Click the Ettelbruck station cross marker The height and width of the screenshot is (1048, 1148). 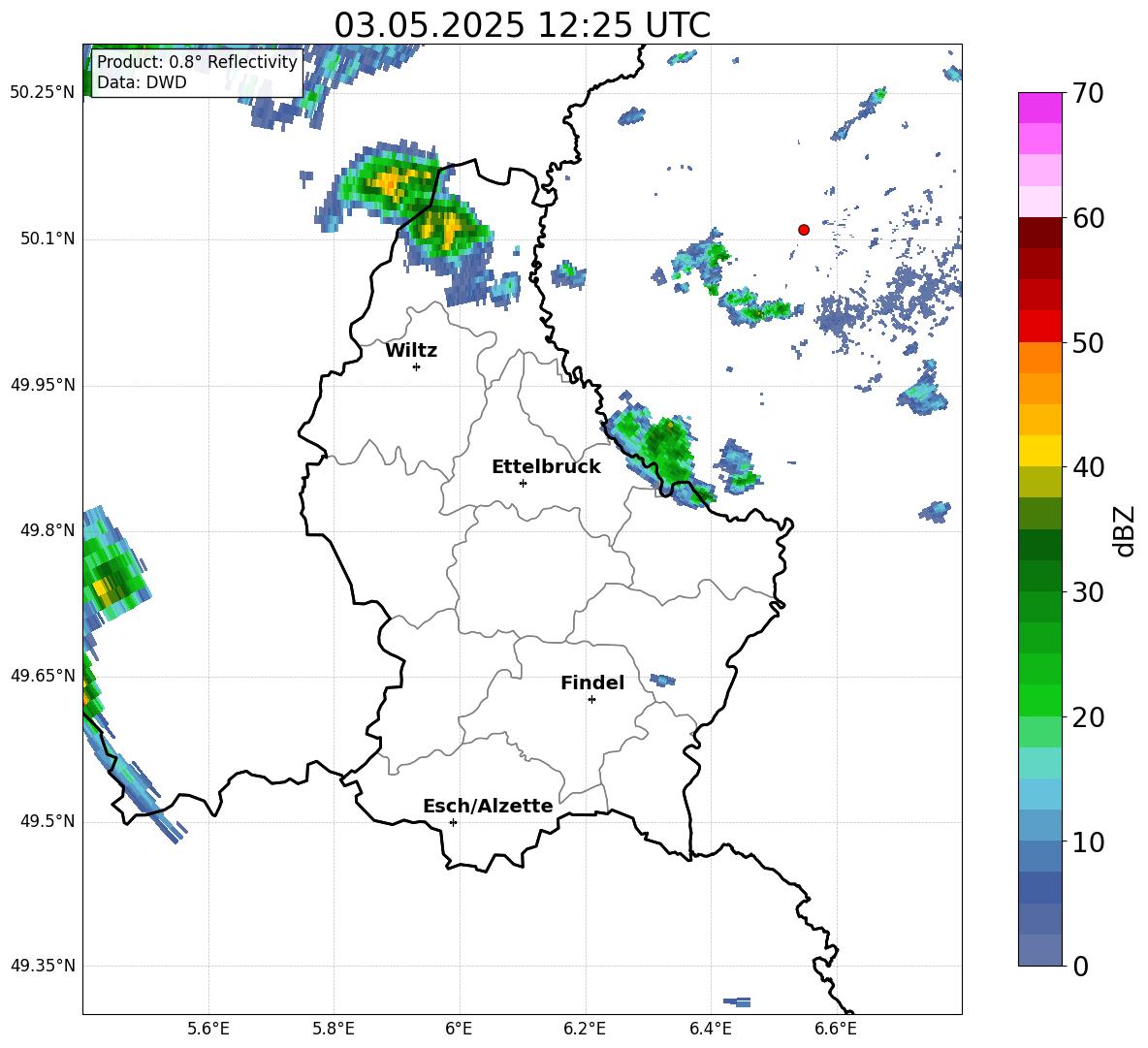click(x=523, y=483)
